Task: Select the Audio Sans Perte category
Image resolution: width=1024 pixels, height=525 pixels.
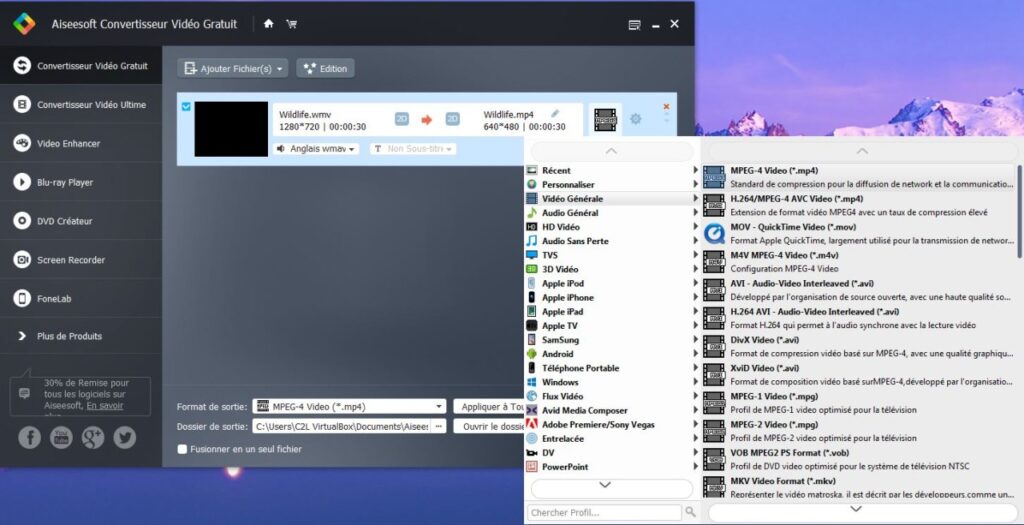Action: pos(612,241)
